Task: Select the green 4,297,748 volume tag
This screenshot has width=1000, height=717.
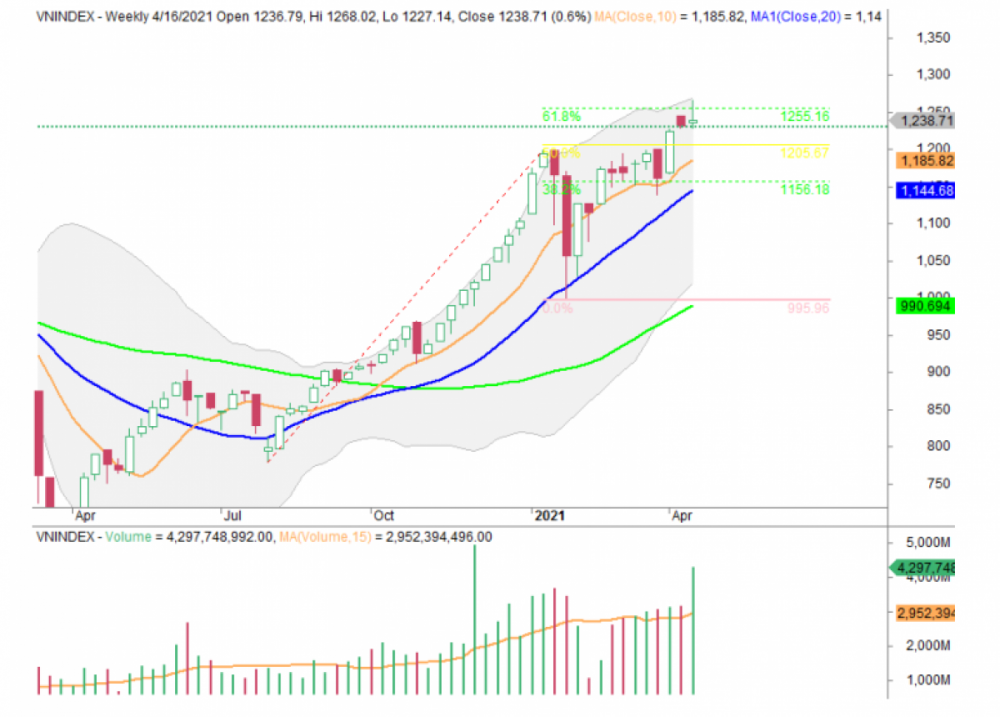Action: [926, 568]
